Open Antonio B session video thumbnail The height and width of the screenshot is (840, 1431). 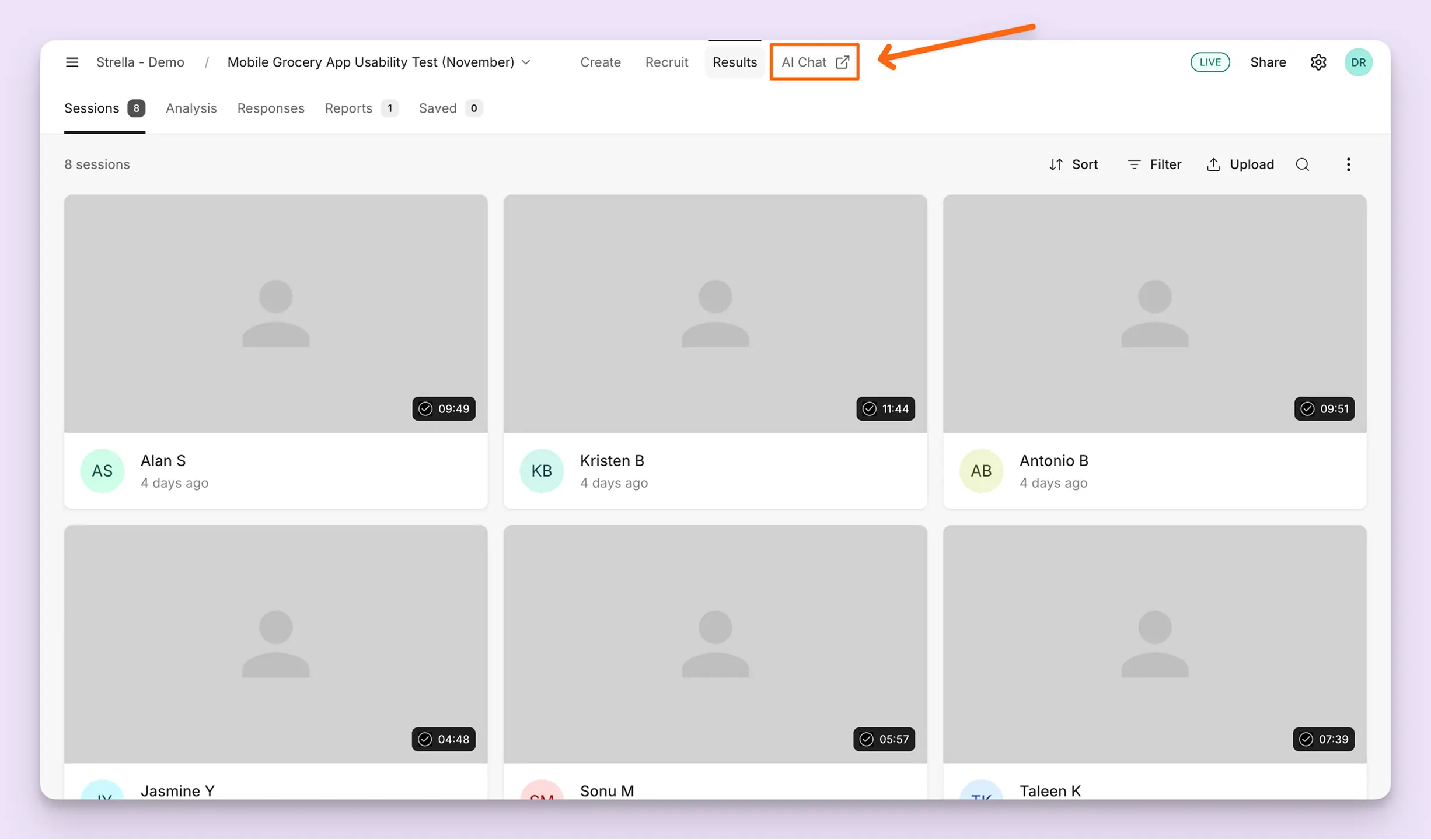[1154, 314]
